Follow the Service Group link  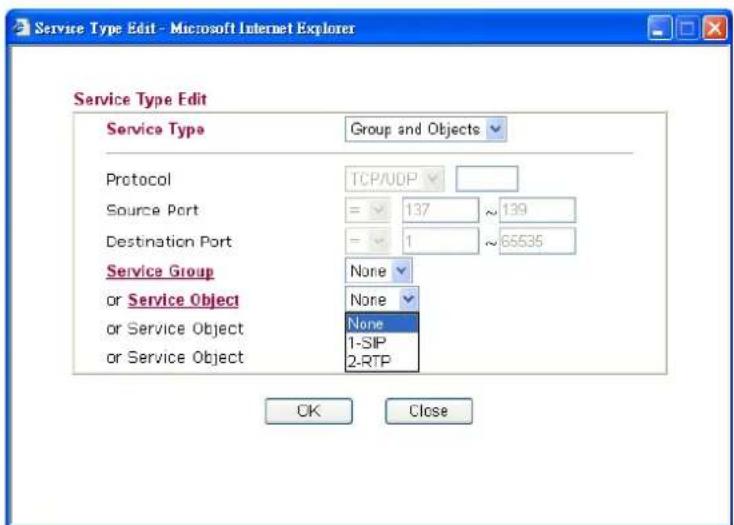pyautogui.click(x=160, y=271)
